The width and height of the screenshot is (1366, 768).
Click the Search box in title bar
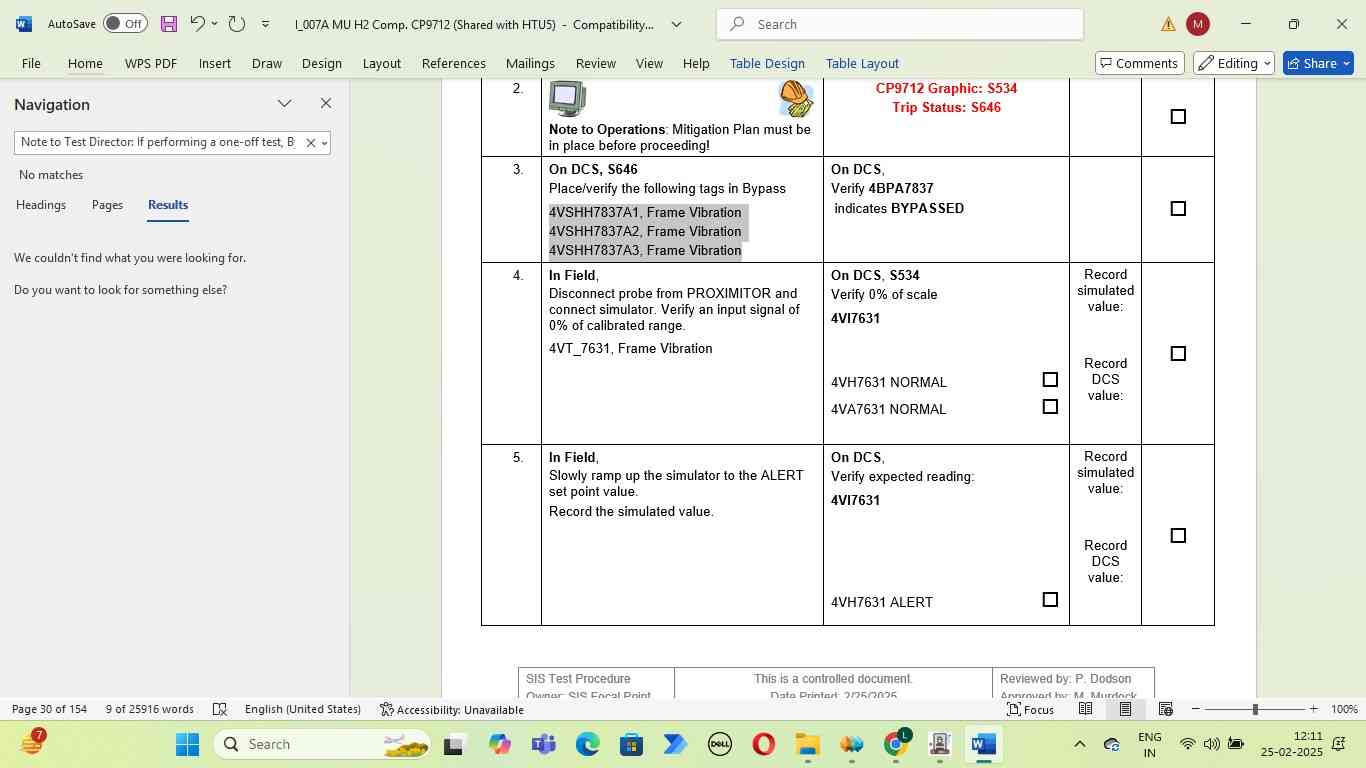tap(900, 24)
